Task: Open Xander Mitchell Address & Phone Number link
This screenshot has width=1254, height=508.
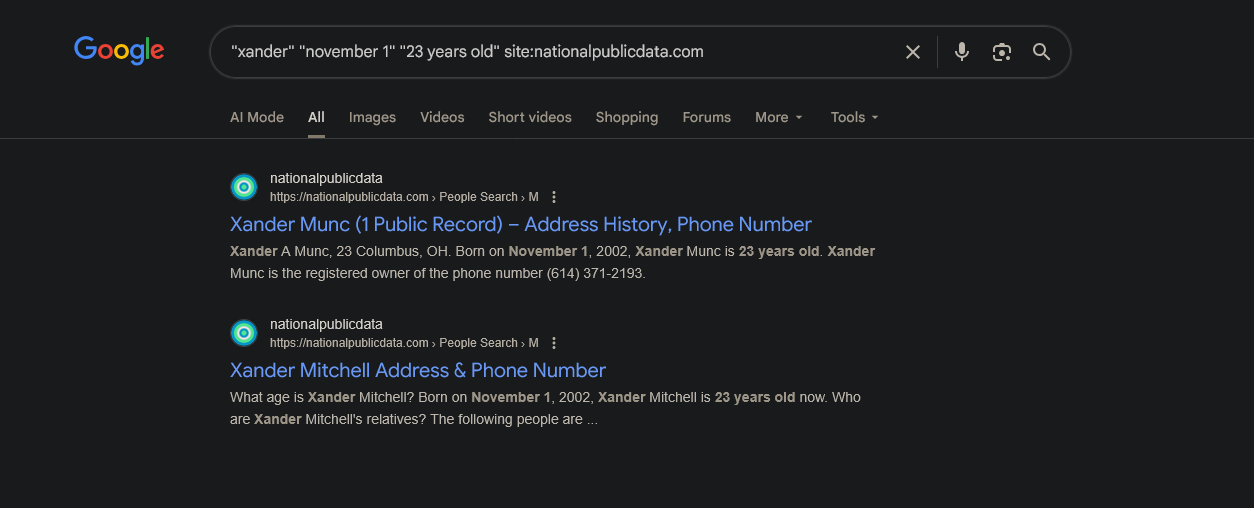Action: click(x=417, y=370)
